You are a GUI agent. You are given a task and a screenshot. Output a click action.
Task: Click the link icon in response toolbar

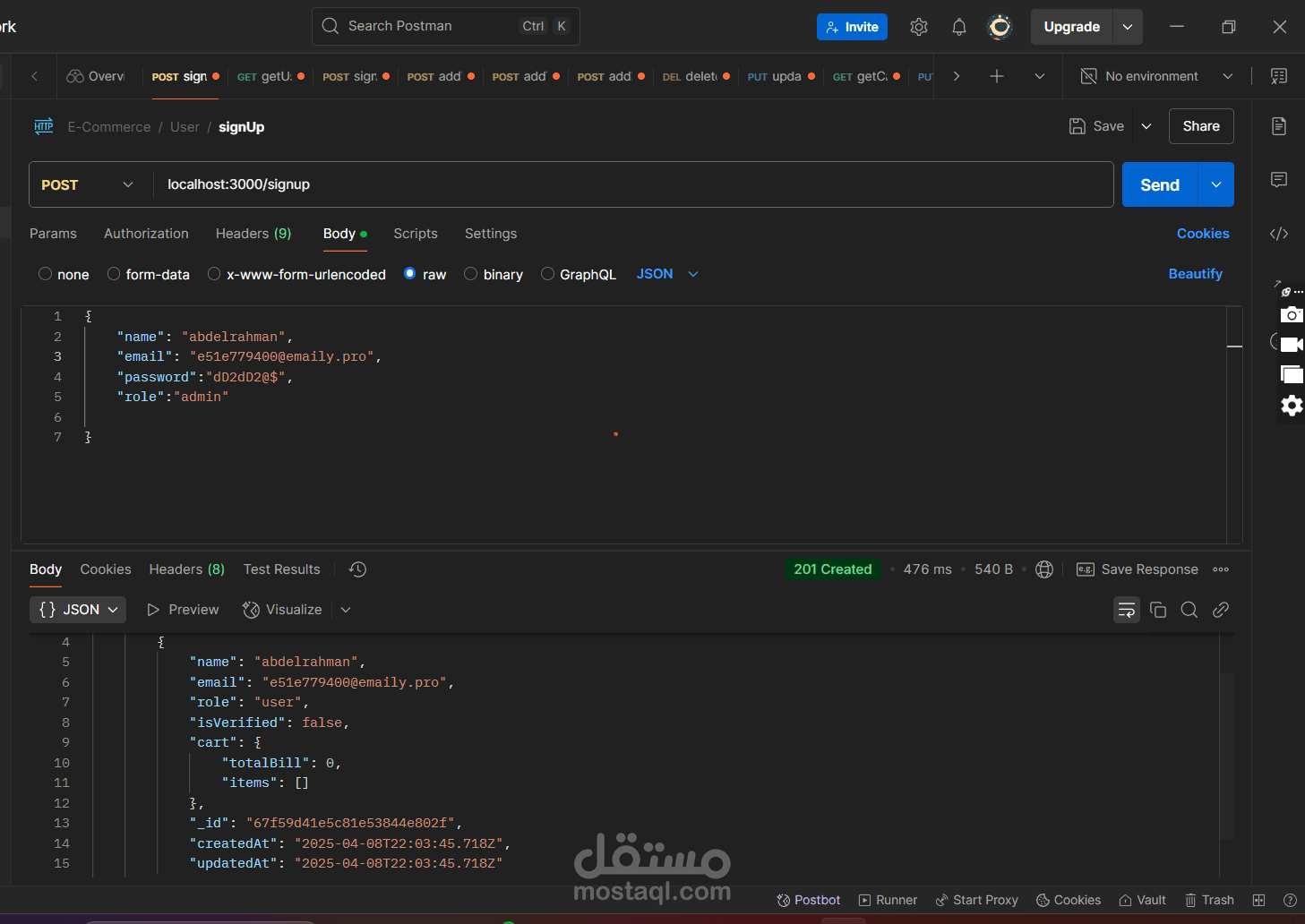1220,610
